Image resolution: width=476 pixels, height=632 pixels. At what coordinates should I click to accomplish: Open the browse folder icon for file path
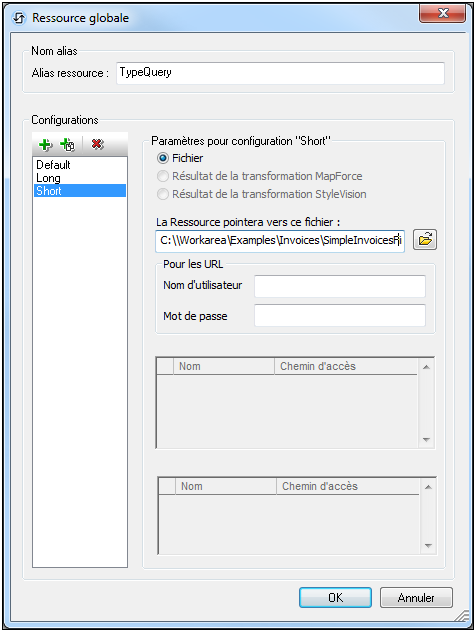pos(425,240)
